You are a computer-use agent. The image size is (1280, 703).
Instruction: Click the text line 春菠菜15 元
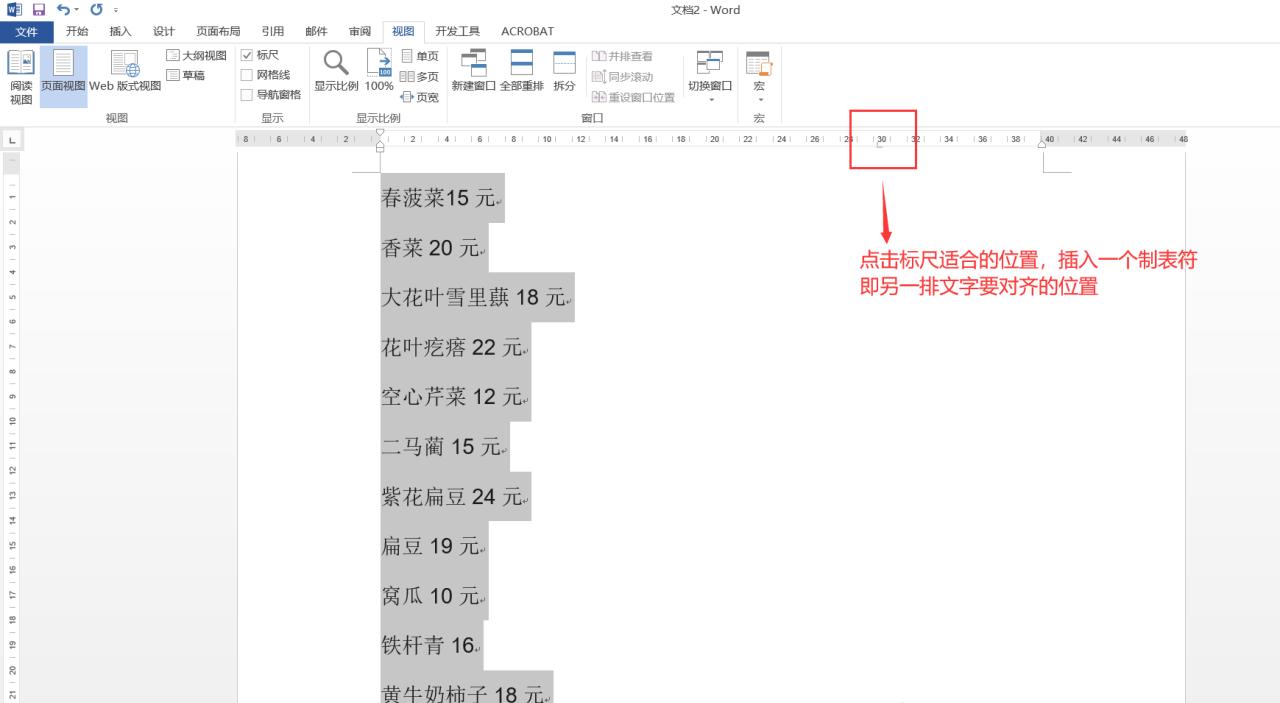click(x=441, y=198)
